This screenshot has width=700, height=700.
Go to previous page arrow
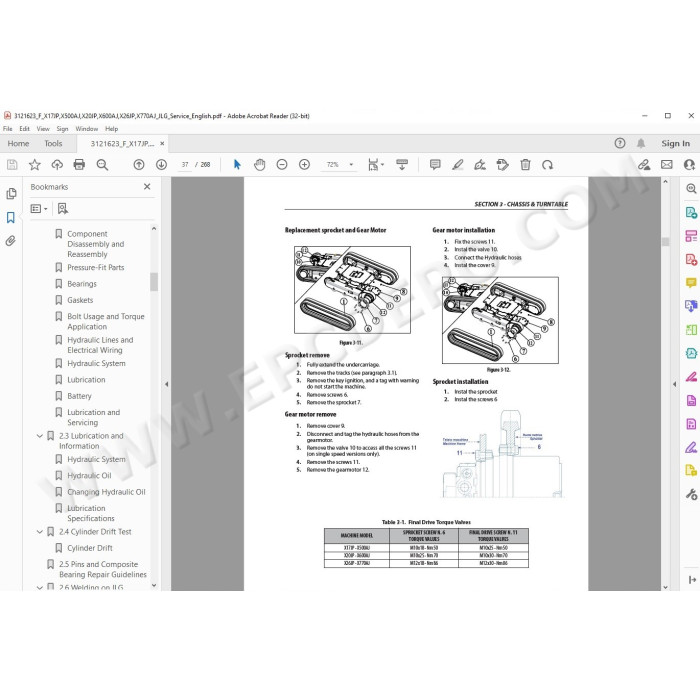[x=139, y=165]
